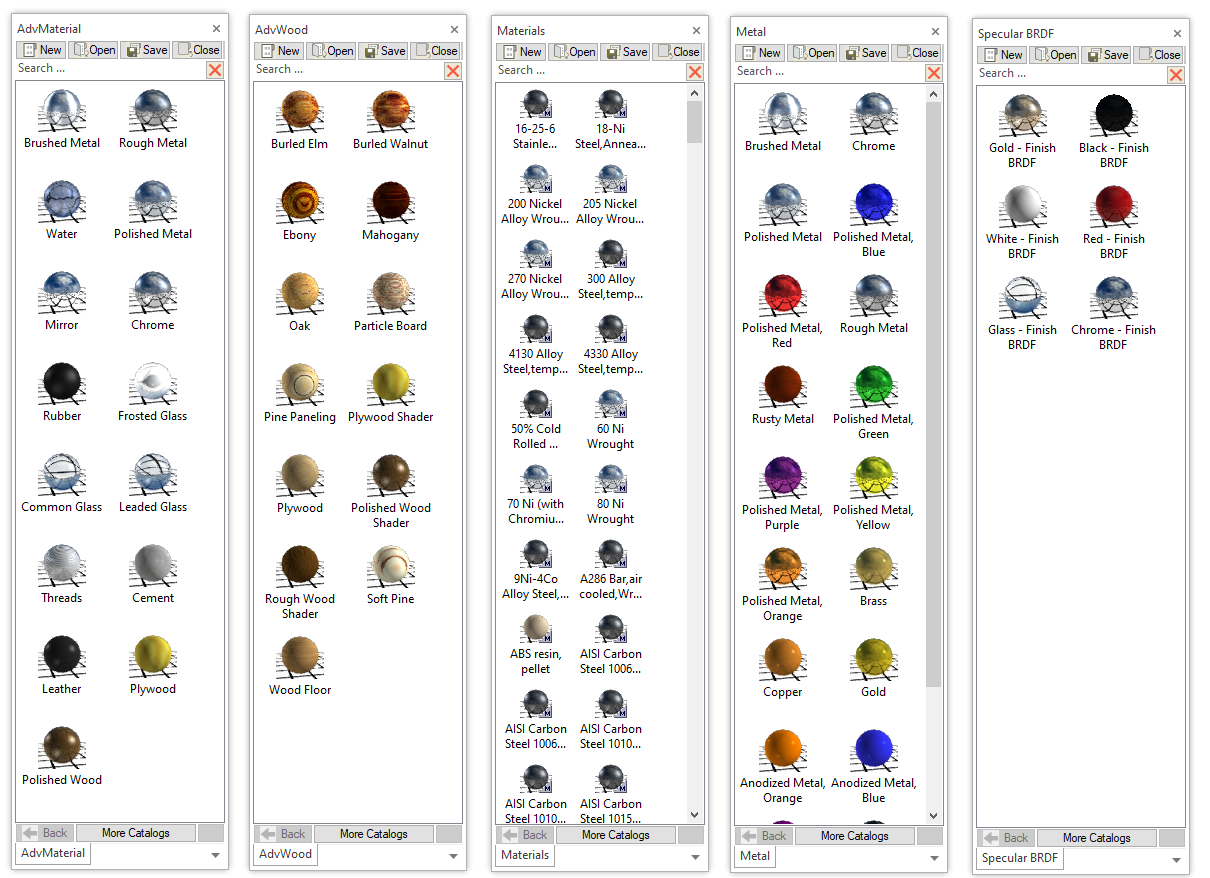The image size is (1210, 878).
Task: Switch to the Materials tab
Action: point(525,855)
